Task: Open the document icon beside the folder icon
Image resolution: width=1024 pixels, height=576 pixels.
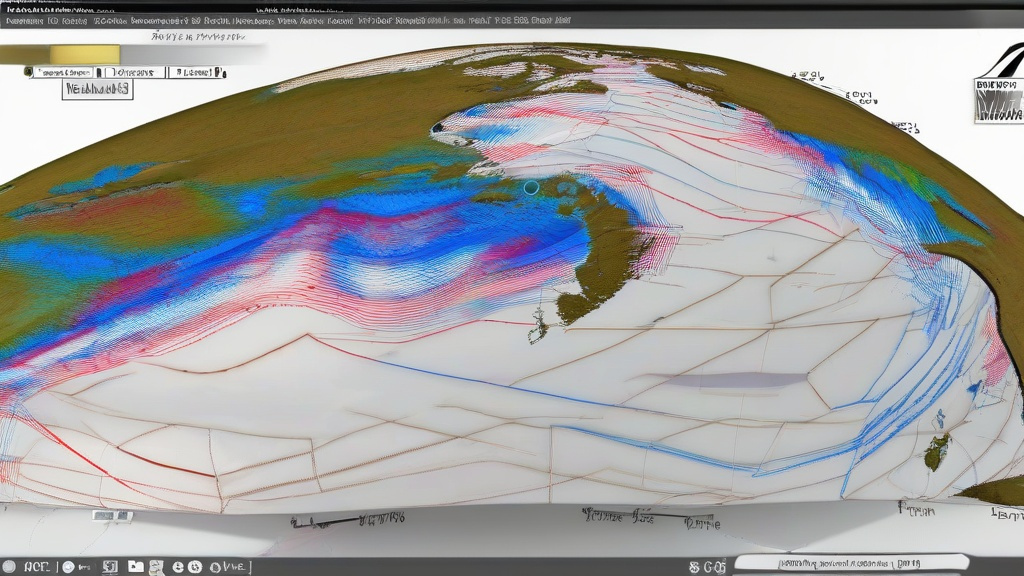Action: (x=157, y=567)
